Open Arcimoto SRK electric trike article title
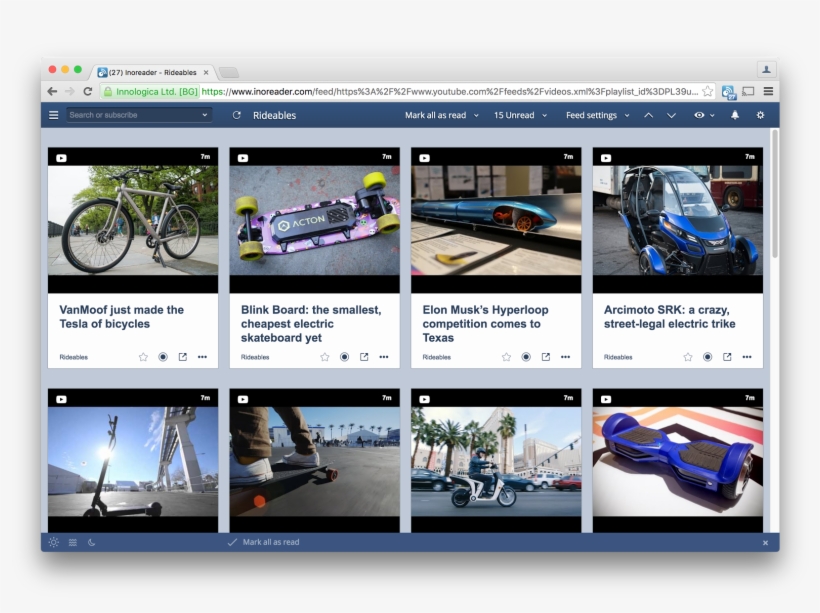The height and width of the screenshot is (613, 820). [669, 316]
